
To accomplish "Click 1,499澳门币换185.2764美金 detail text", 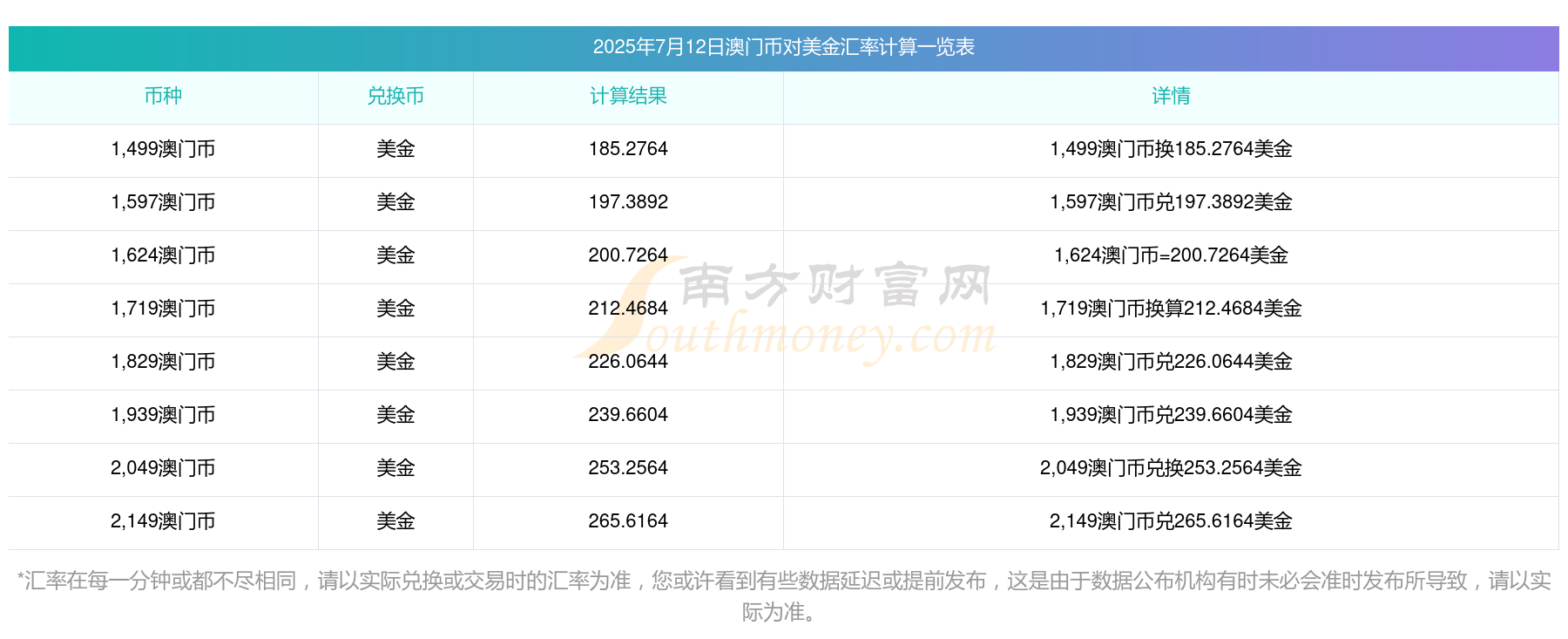I will tap(1171, 149).
